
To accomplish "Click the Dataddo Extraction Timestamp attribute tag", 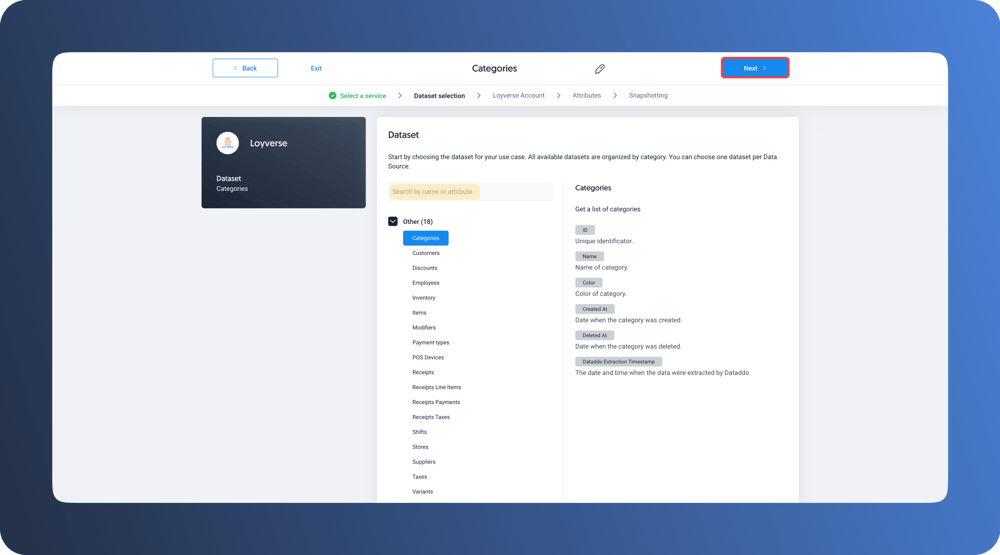I will [x=618, y=362].
